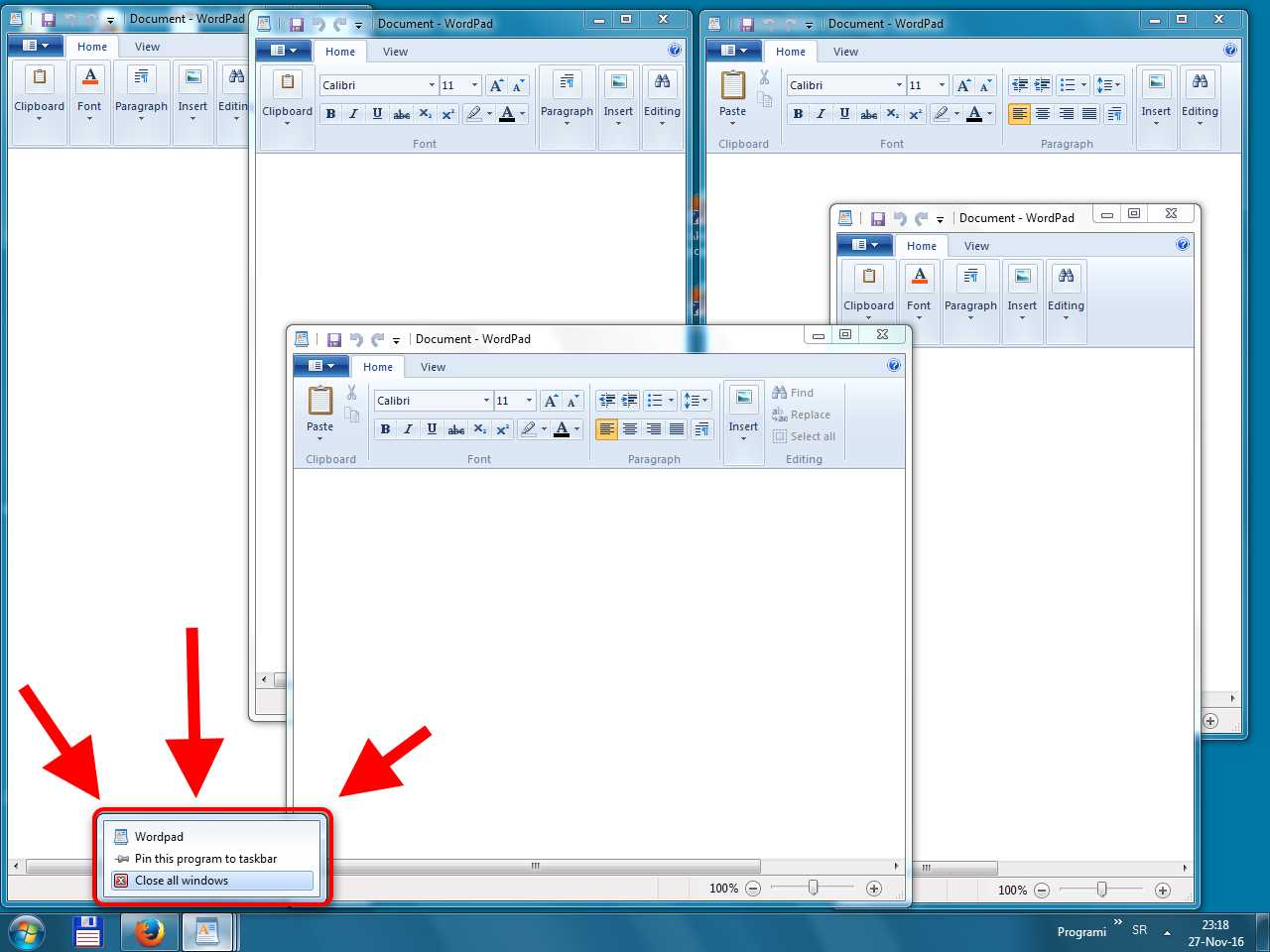Grow font size in the top-right window
This screenshot has height=952, width=1270.
click(x=963, y=85)
